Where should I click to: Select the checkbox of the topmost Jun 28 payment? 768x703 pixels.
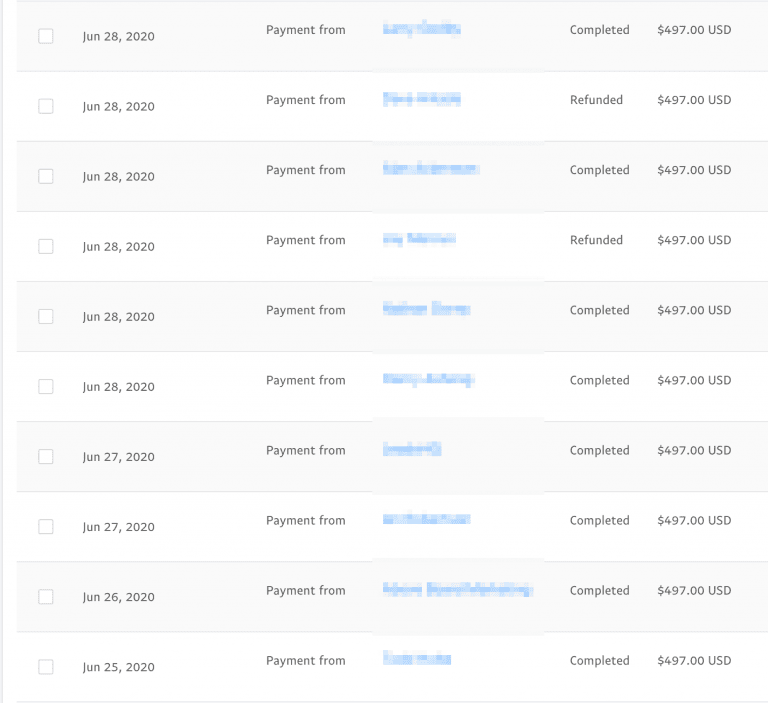pyautogui.click(x=46, y=36)
